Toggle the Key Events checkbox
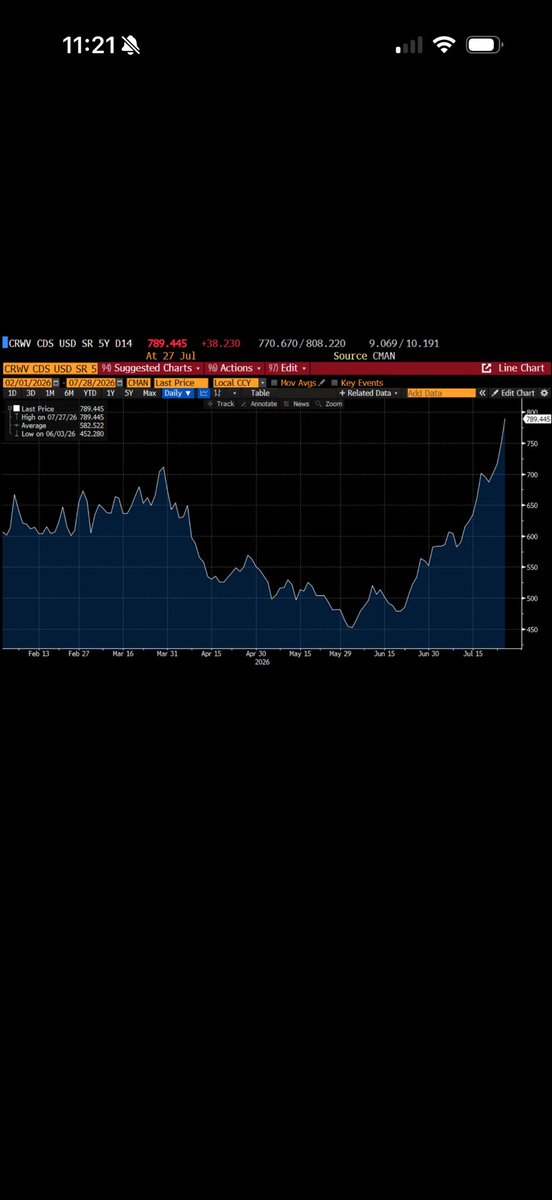The height and width of the screenshot is (1200, 552). click(335, 382)
